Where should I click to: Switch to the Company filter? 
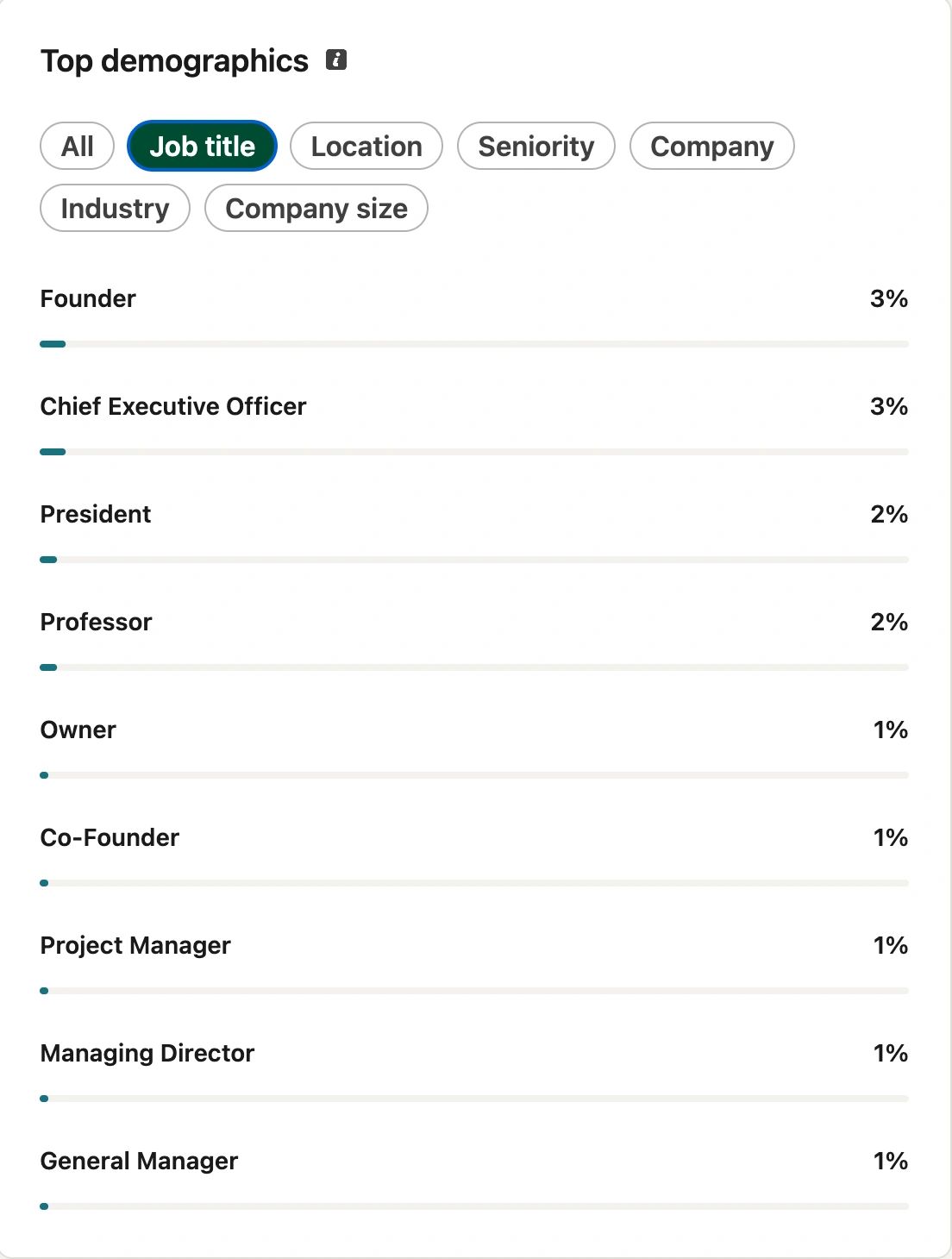(x=712, y=146)
